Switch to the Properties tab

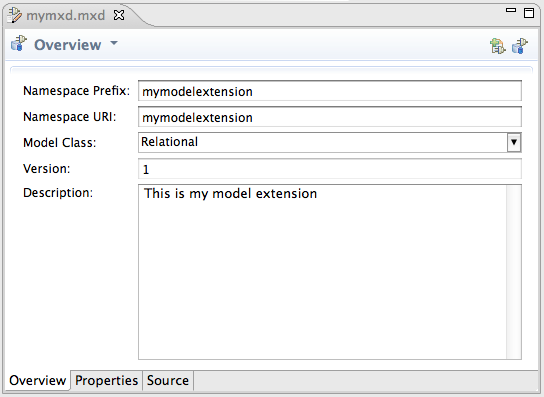[x=107, y=380]
